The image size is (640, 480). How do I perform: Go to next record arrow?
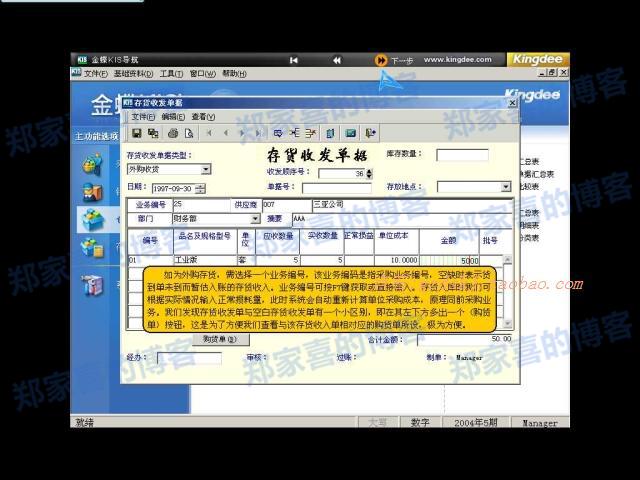(x=242, y=133)
